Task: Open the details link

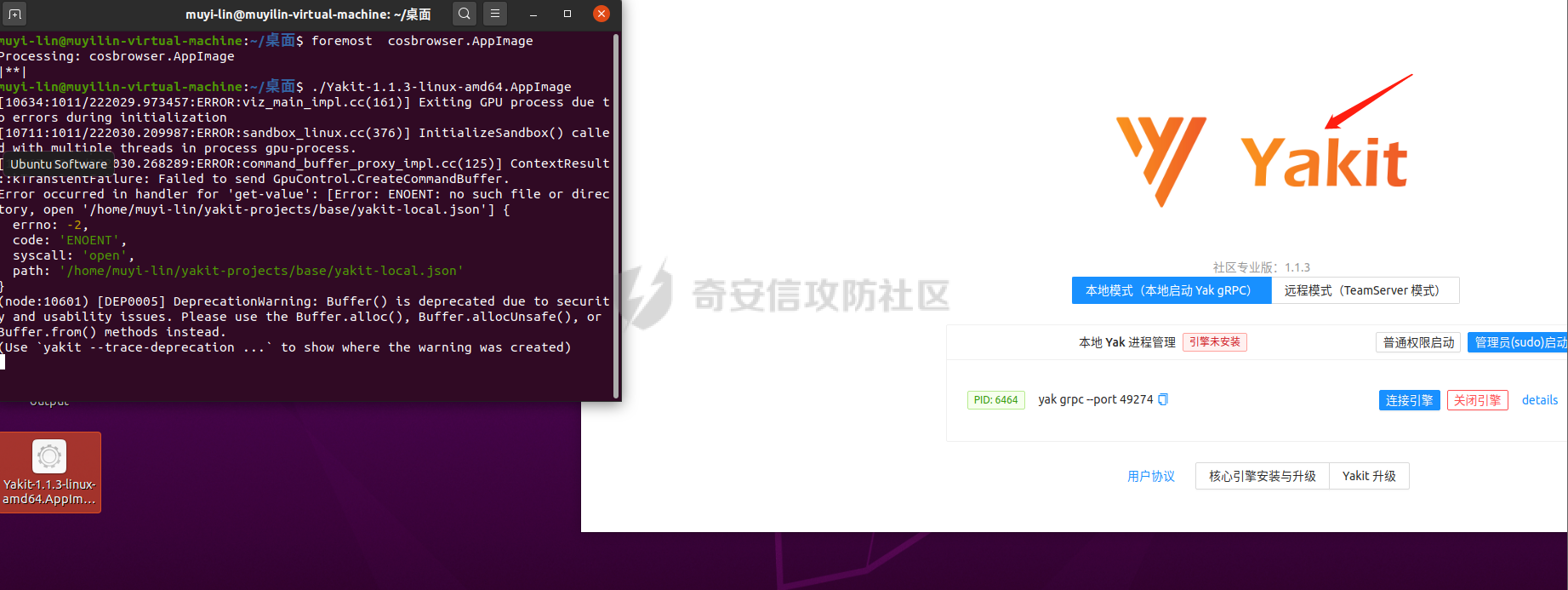Action: point(1539,400)
